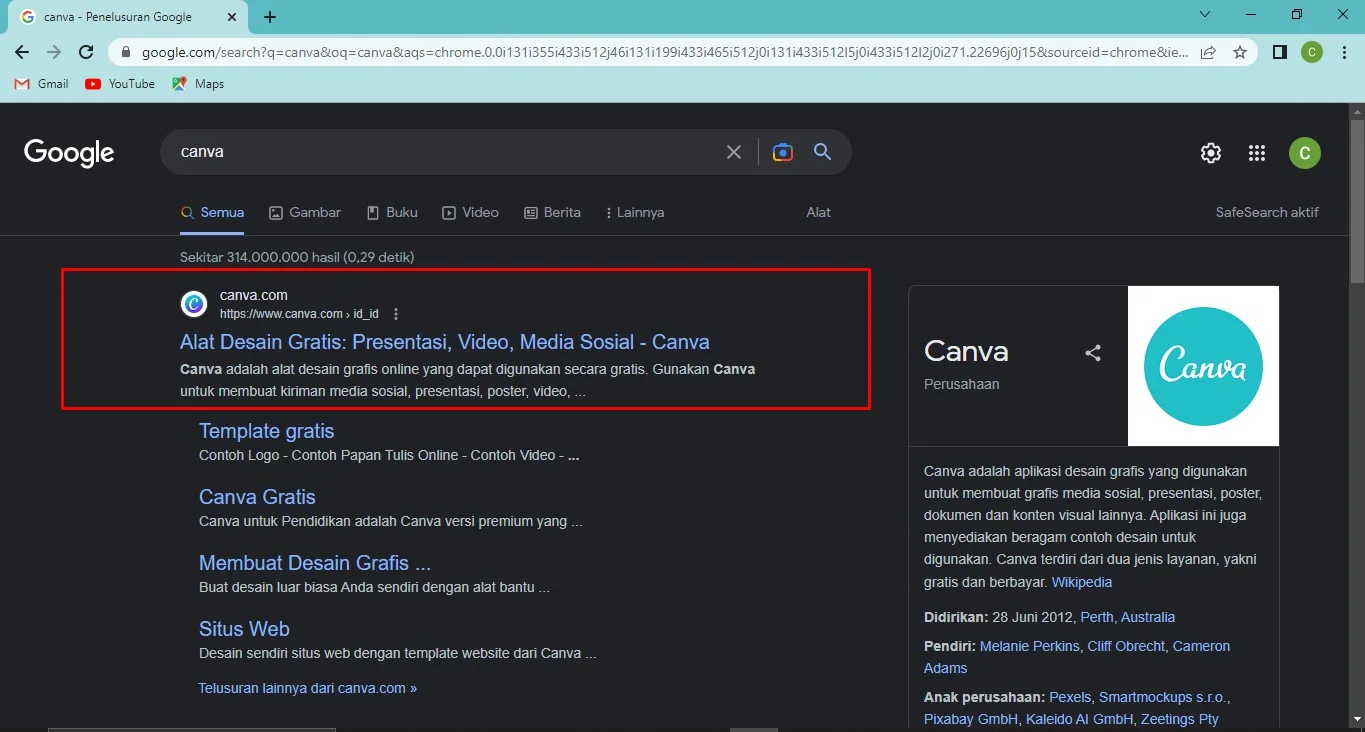The width and height of the screenshot is (1365, 732).
Task: Open three-dot options beside canva.com result
Action: tap(396, 314)
